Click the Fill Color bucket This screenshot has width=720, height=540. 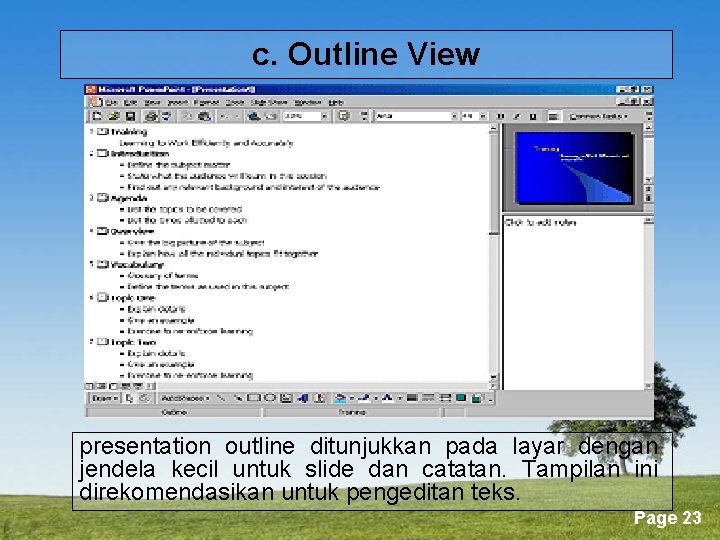[340, 398]
